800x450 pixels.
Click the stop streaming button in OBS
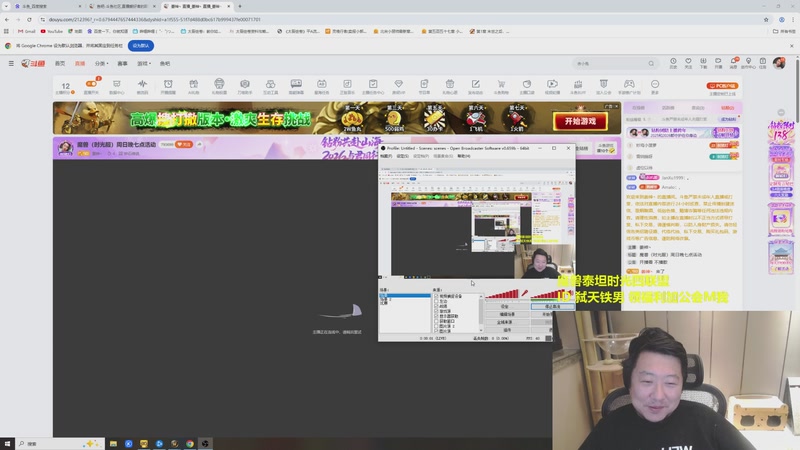(x=553, y=306)
